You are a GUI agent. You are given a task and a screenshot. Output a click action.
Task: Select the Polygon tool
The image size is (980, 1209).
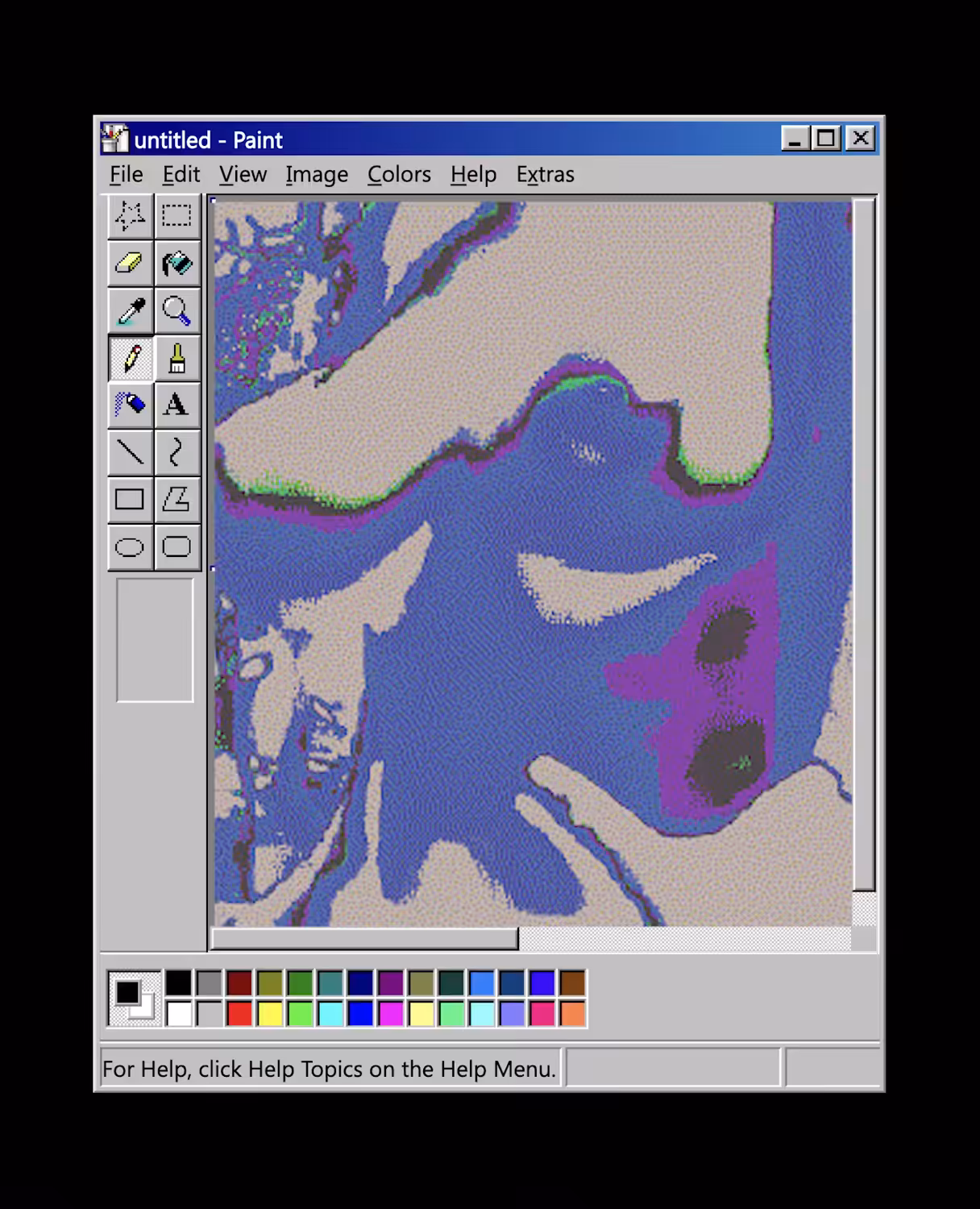(177, 500)
